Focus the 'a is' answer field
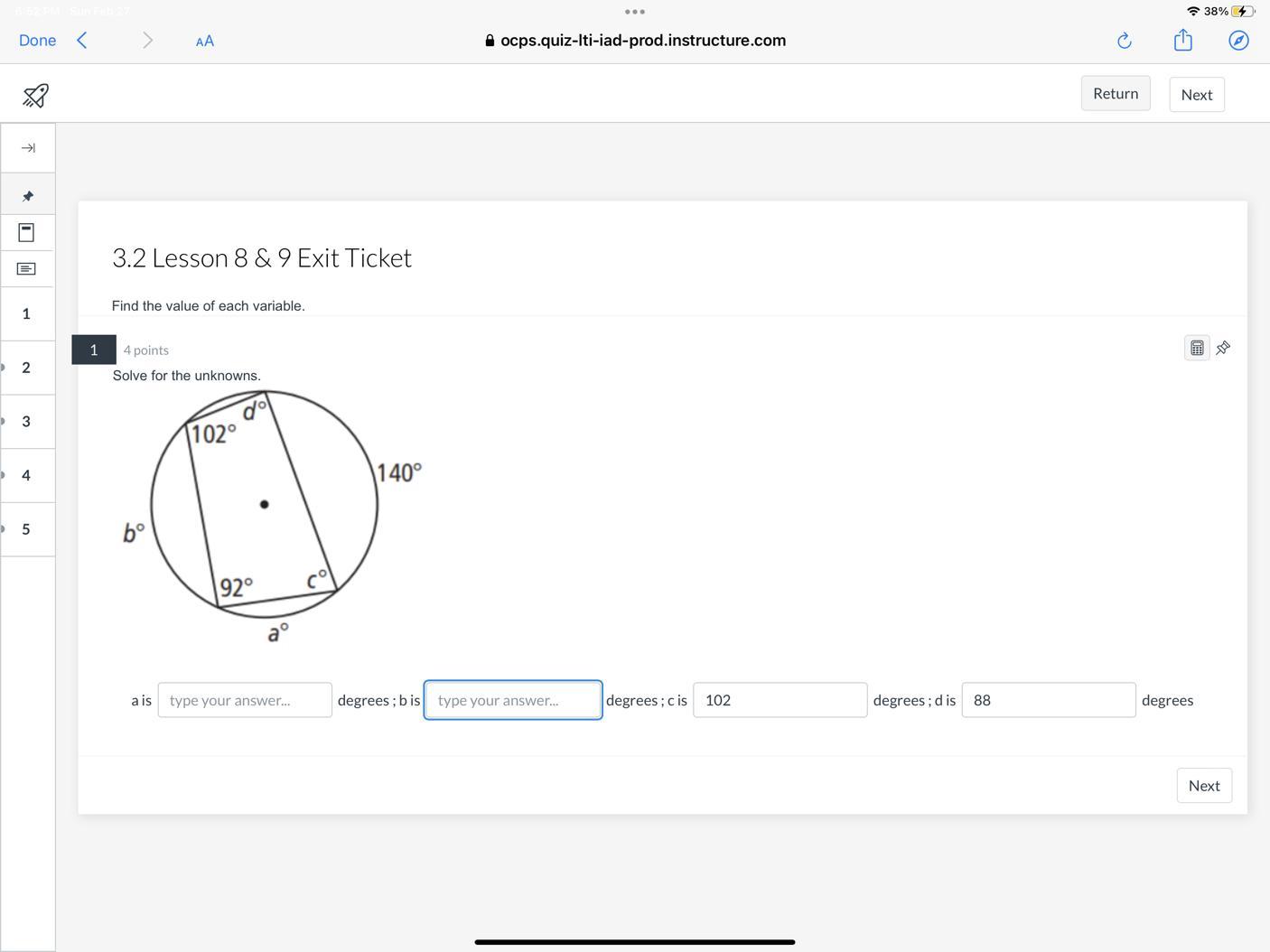Screen dimensions: 1270x952 tap(245, 700)
